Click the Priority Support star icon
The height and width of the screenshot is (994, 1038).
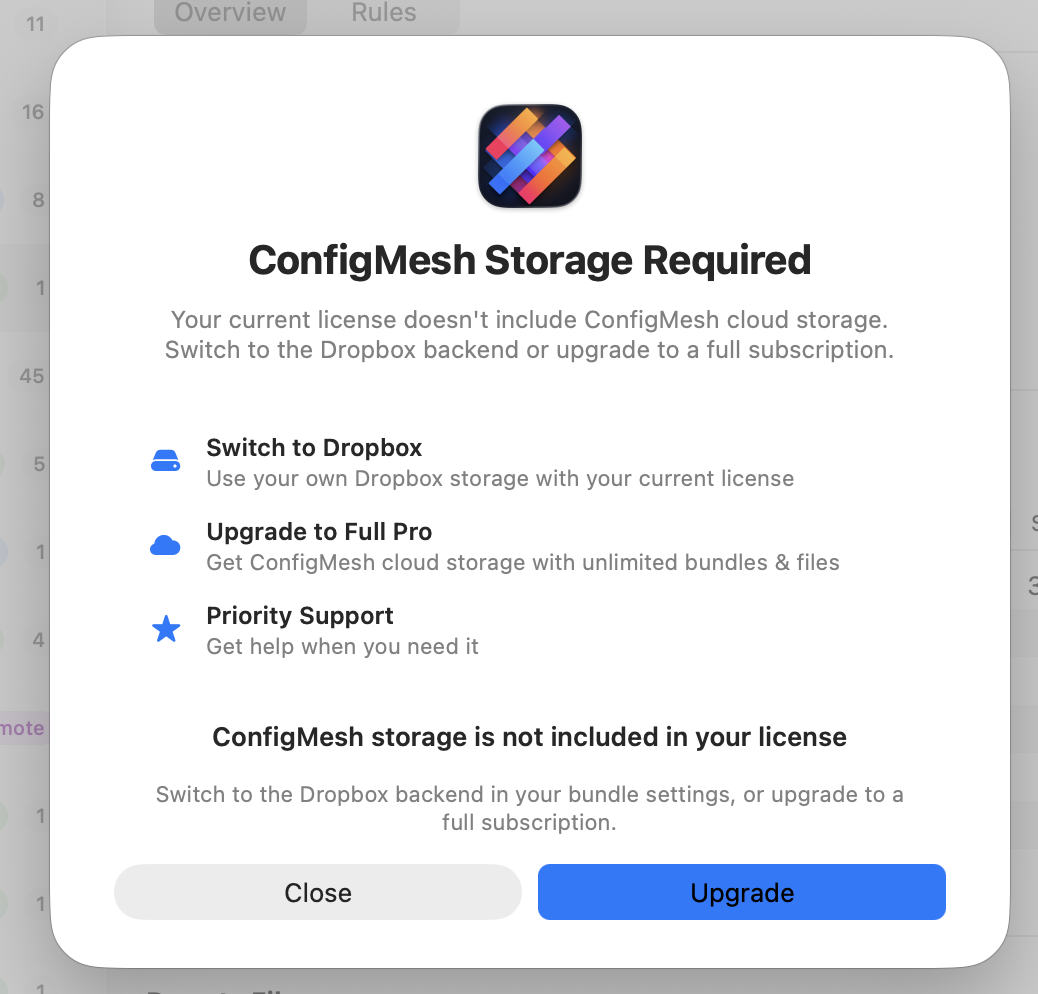166,629
